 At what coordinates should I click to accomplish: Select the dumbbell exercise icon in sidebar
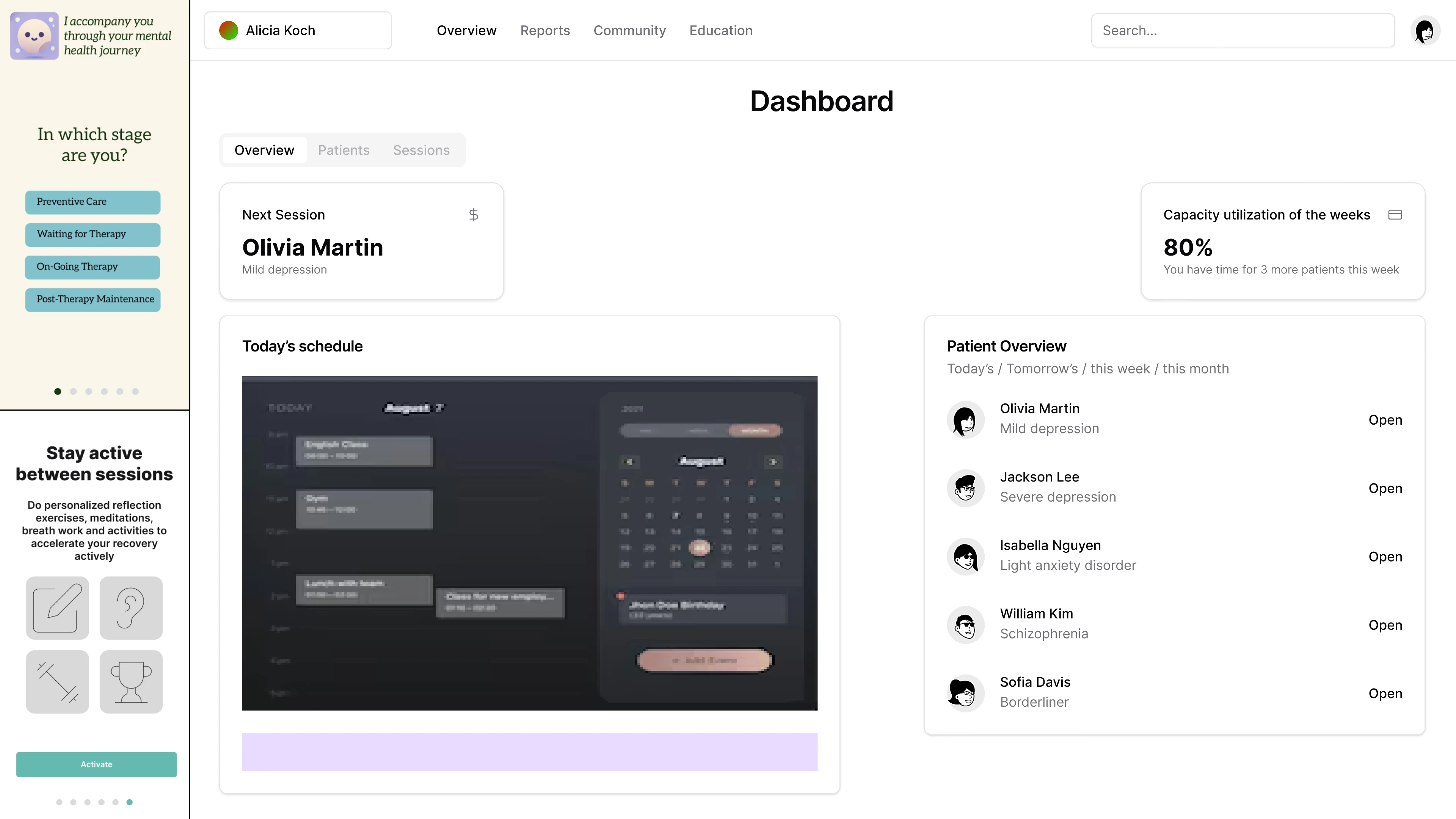coord(57,682)
